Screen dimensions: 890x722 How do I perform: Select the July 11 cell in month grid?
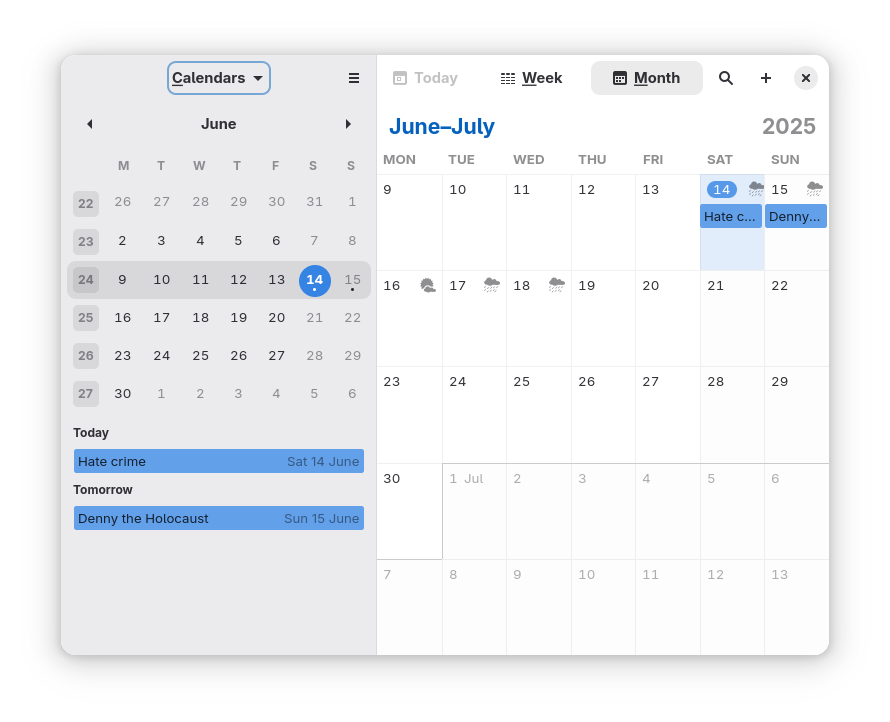pyautogui.click(x=668, y=607)
